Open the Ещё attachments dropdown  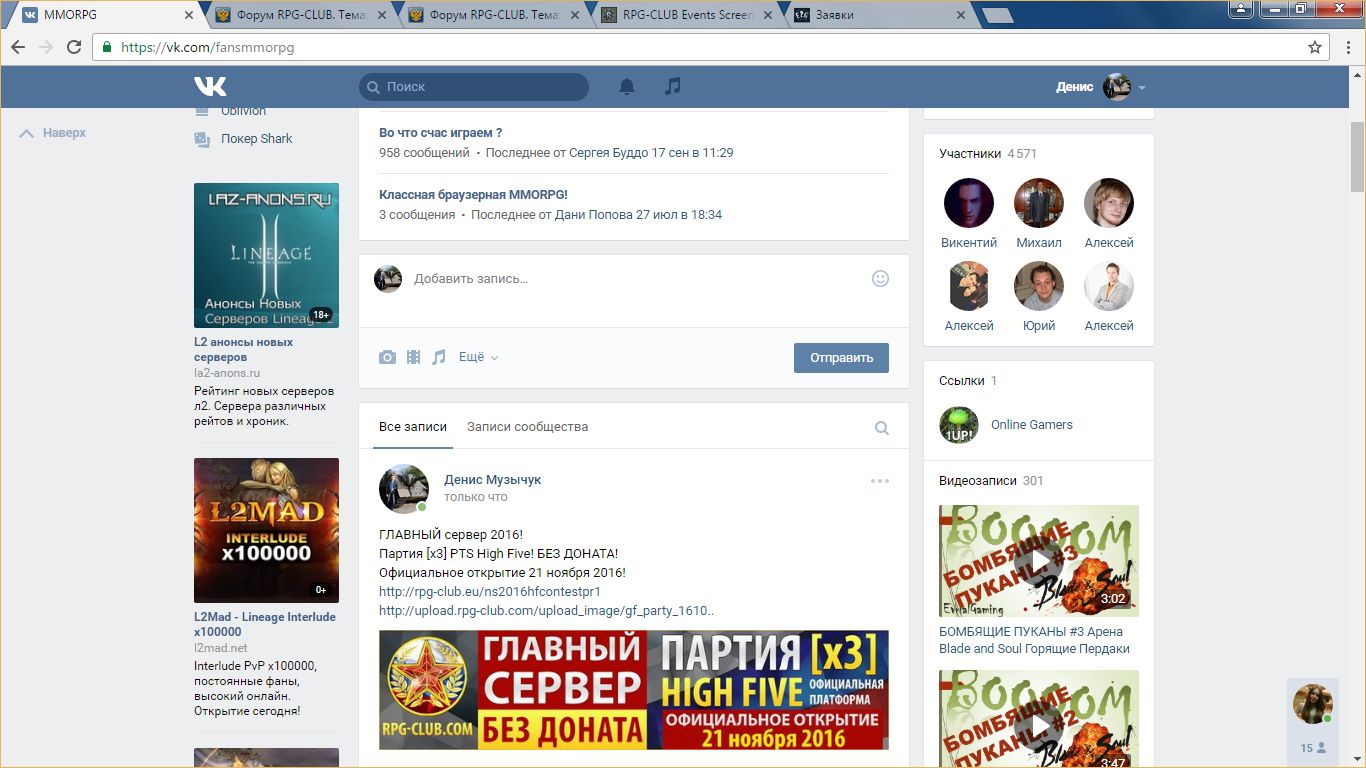tap(478, 357)
